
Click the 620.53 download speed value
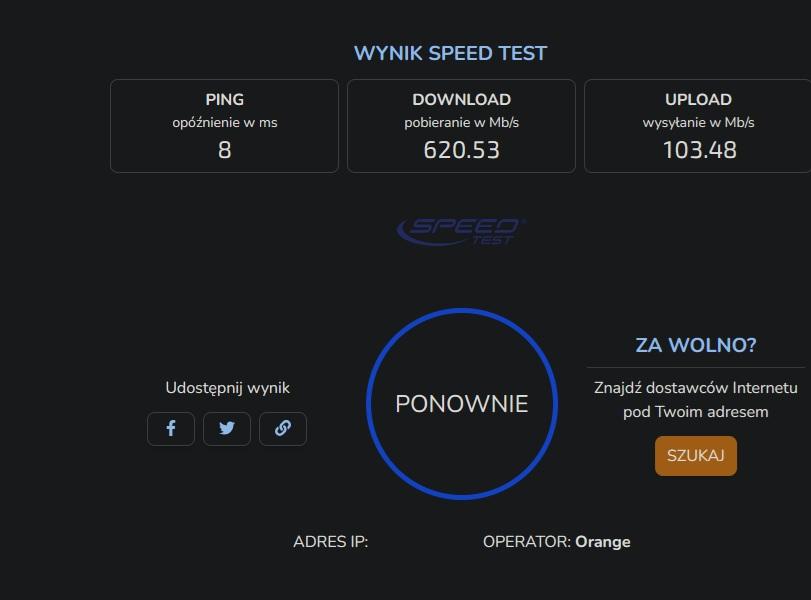[x=461, y=150]
